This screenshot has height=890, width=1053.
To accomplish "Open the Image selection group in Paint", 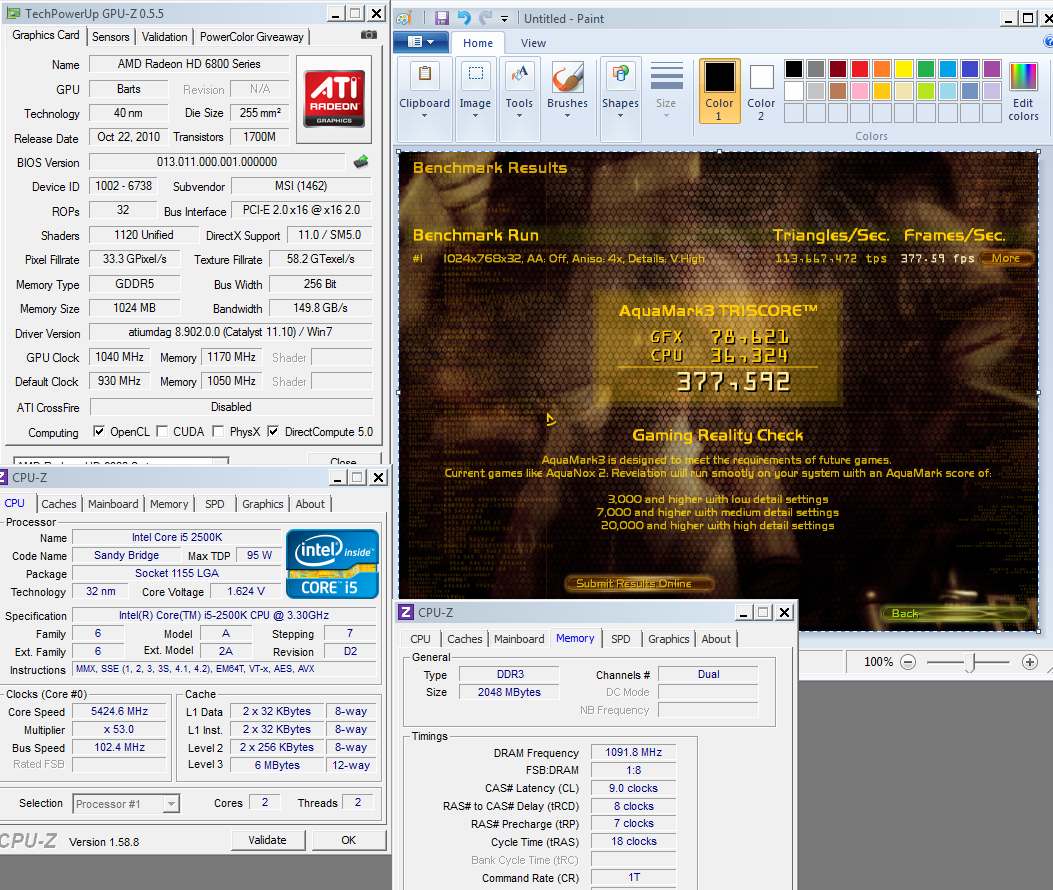I will (x=475, y=99).
